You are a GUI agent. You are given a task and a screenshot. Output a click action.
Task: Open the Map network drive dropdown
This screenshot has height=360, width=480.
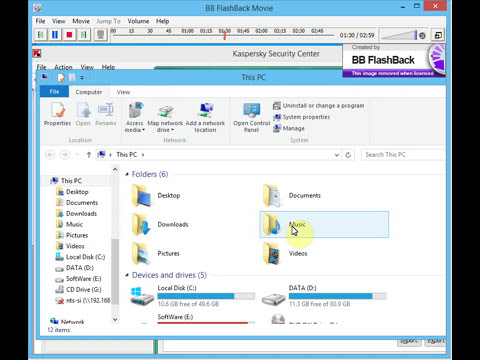tap(165, 117)
